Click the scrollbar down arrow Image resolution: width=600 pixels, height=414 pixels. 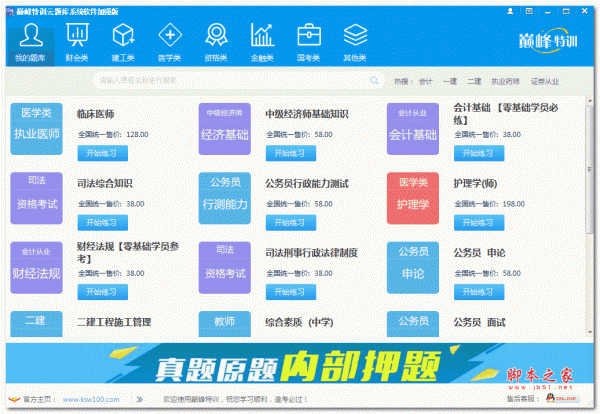tap(589, 332)
